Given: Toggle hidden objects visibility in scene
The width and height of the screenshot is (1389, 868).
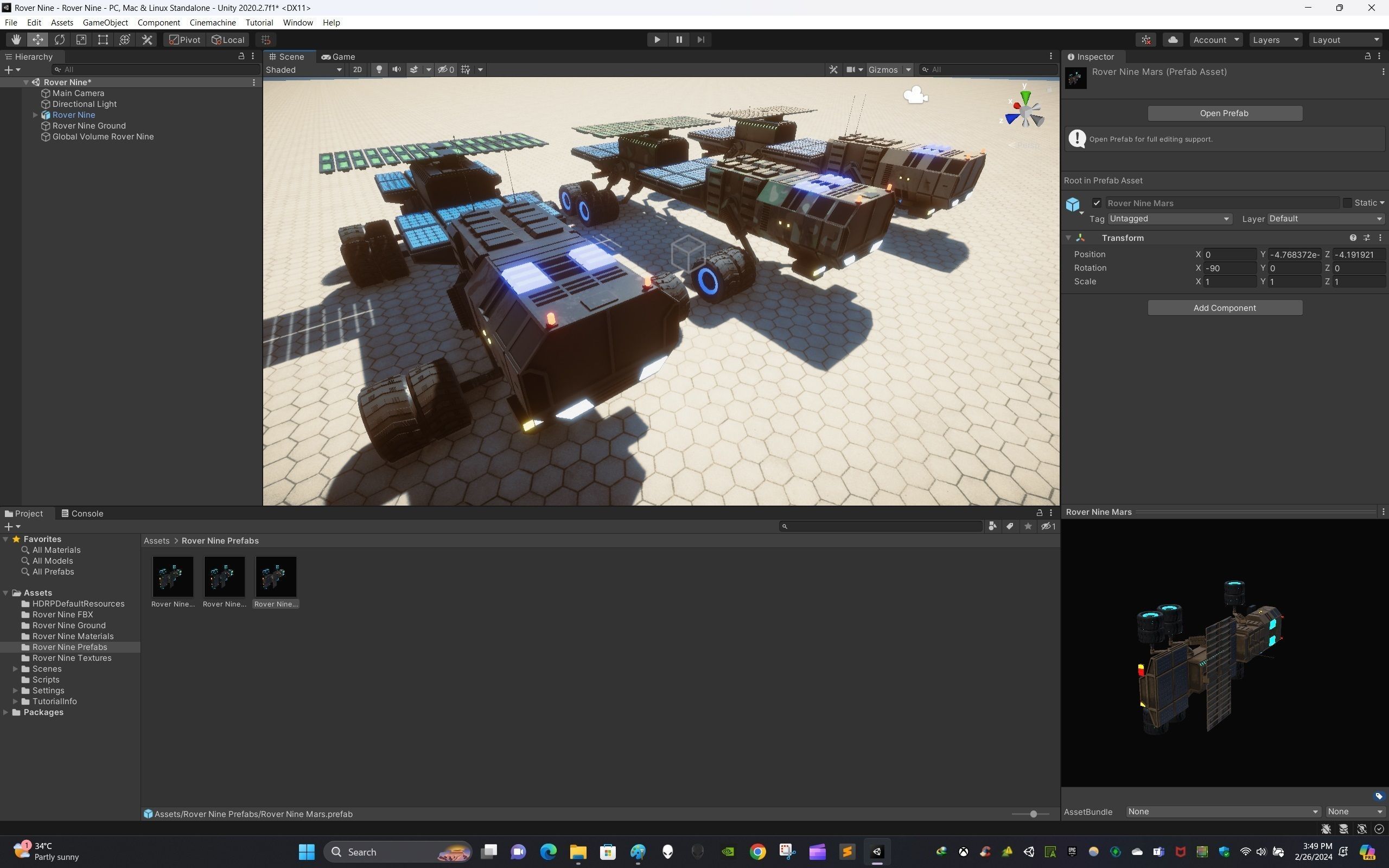Looking at the screenshot, I should click(446, 69).
